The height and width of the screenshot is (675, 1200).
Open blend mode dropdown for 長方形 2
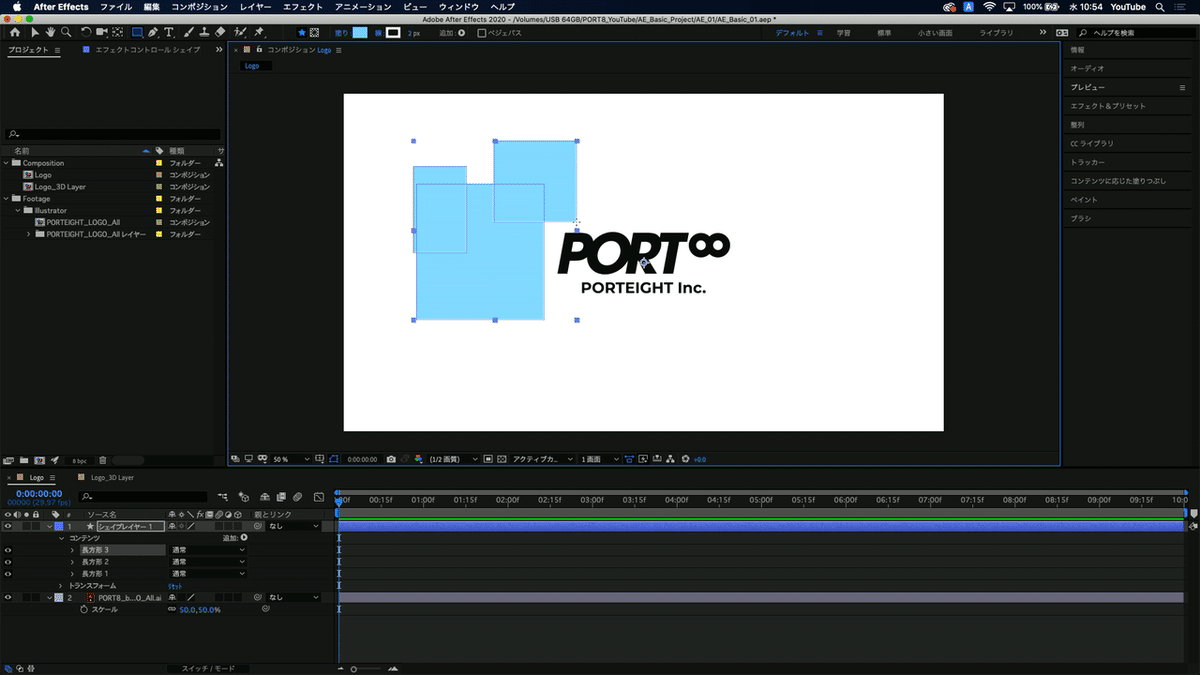[208, 562]
